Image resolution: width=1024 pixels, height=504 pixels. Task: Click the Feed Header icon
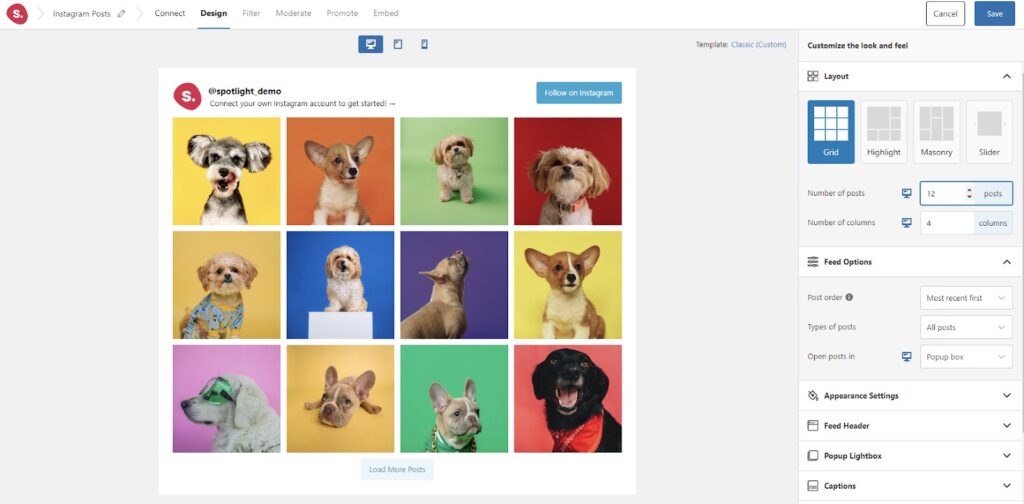tap(812, 426)
